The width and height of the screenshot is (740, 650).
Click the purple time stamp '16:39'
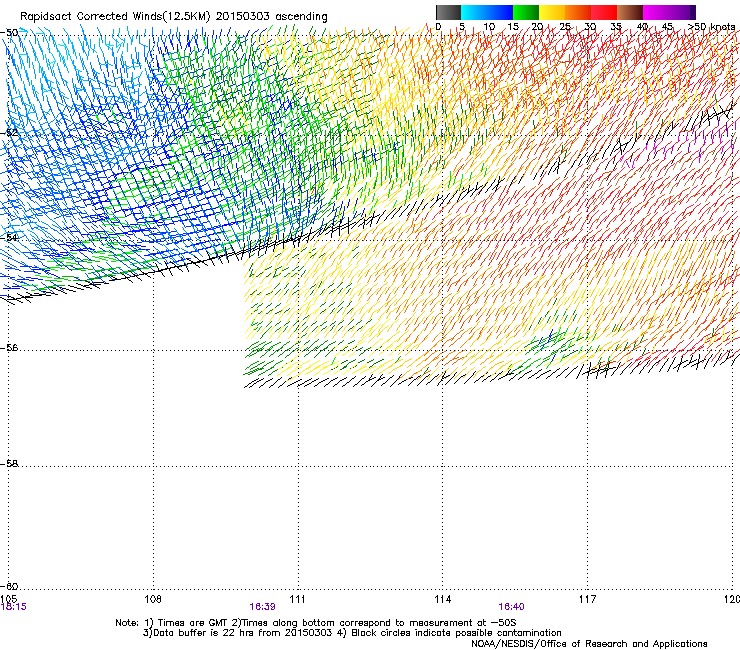(262, 607)
